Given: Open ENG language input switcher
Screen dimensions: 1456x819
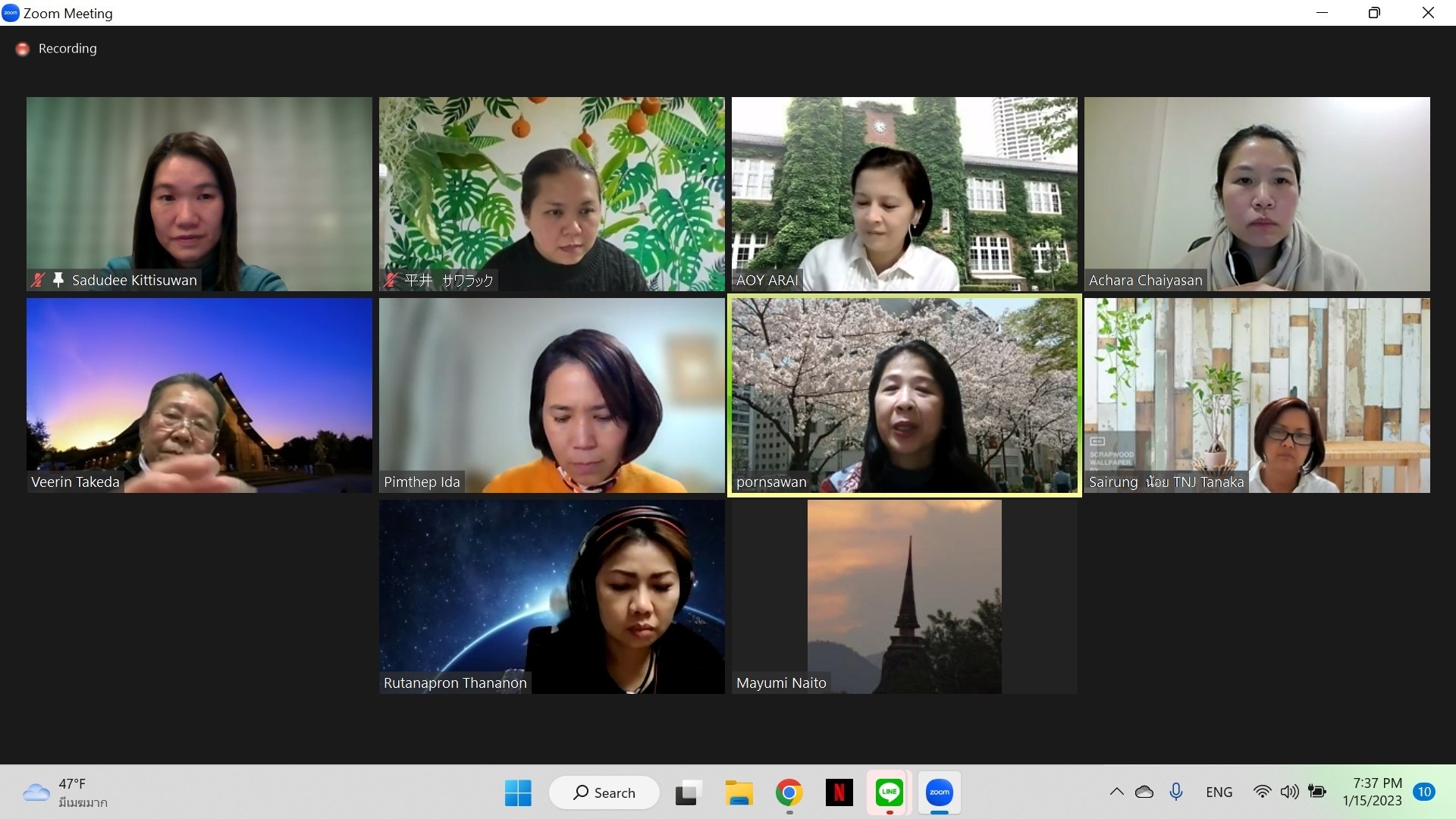Looking at the screenshot, I should 1219,792.
